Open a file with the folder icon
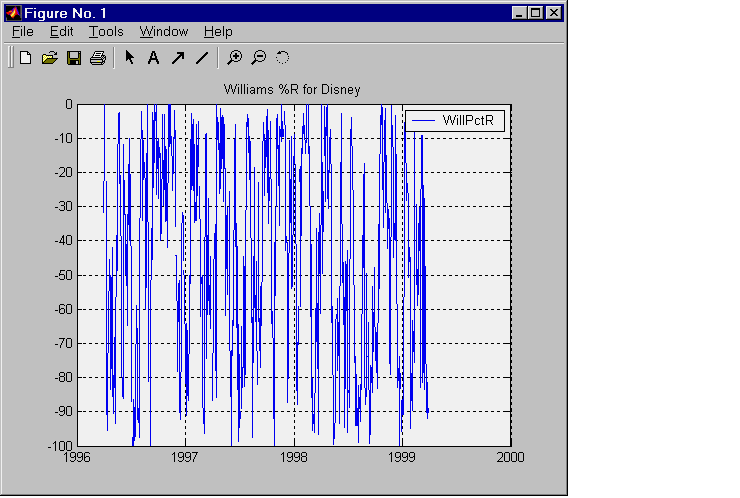The width and height of the screenshot is (740, 498). click(49, 58)
